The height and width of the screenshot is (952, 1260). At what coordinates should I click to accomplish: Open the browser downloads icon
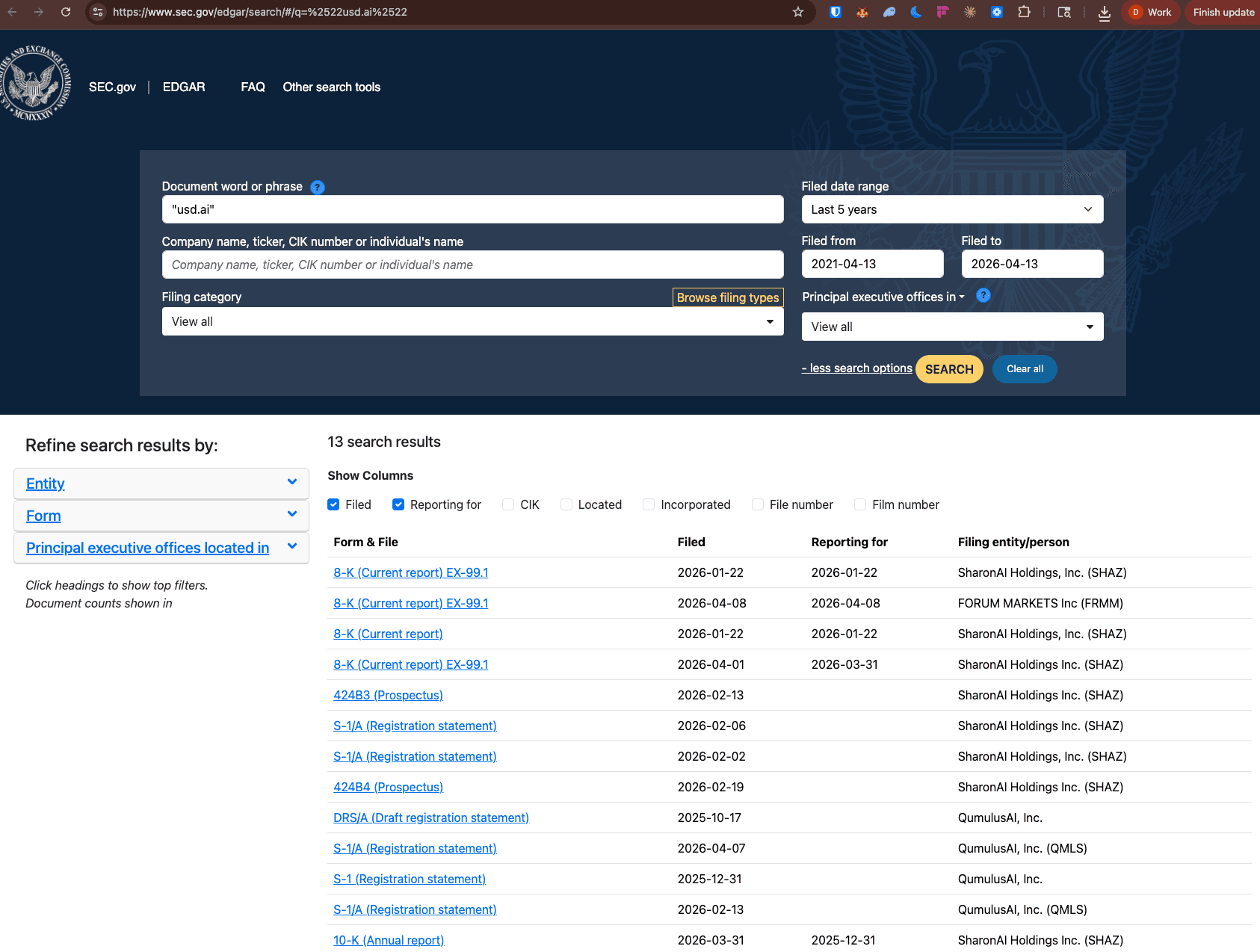1104,12
